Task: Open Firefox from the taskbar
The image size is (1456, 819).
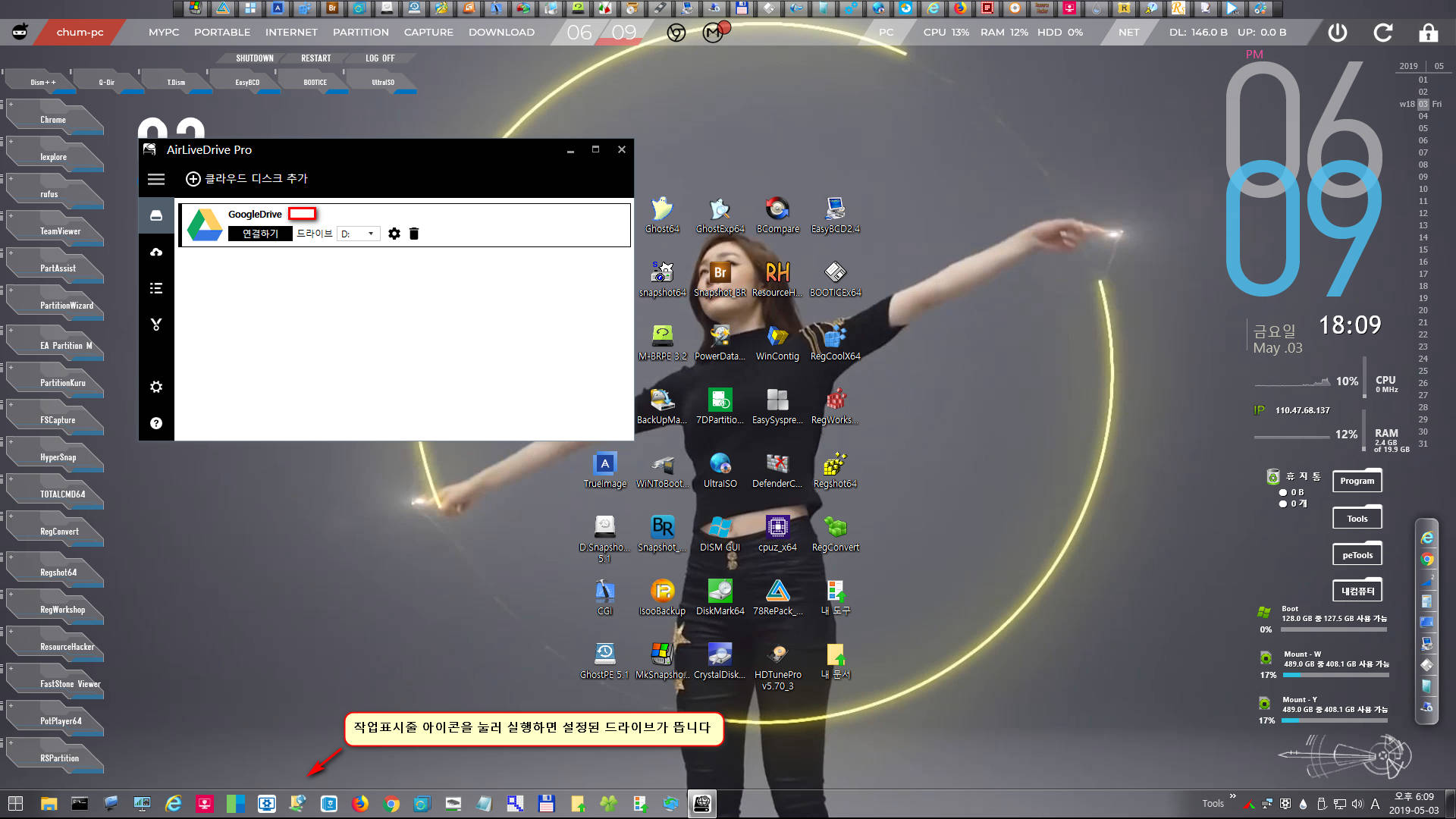Action: tap(360, 804)
